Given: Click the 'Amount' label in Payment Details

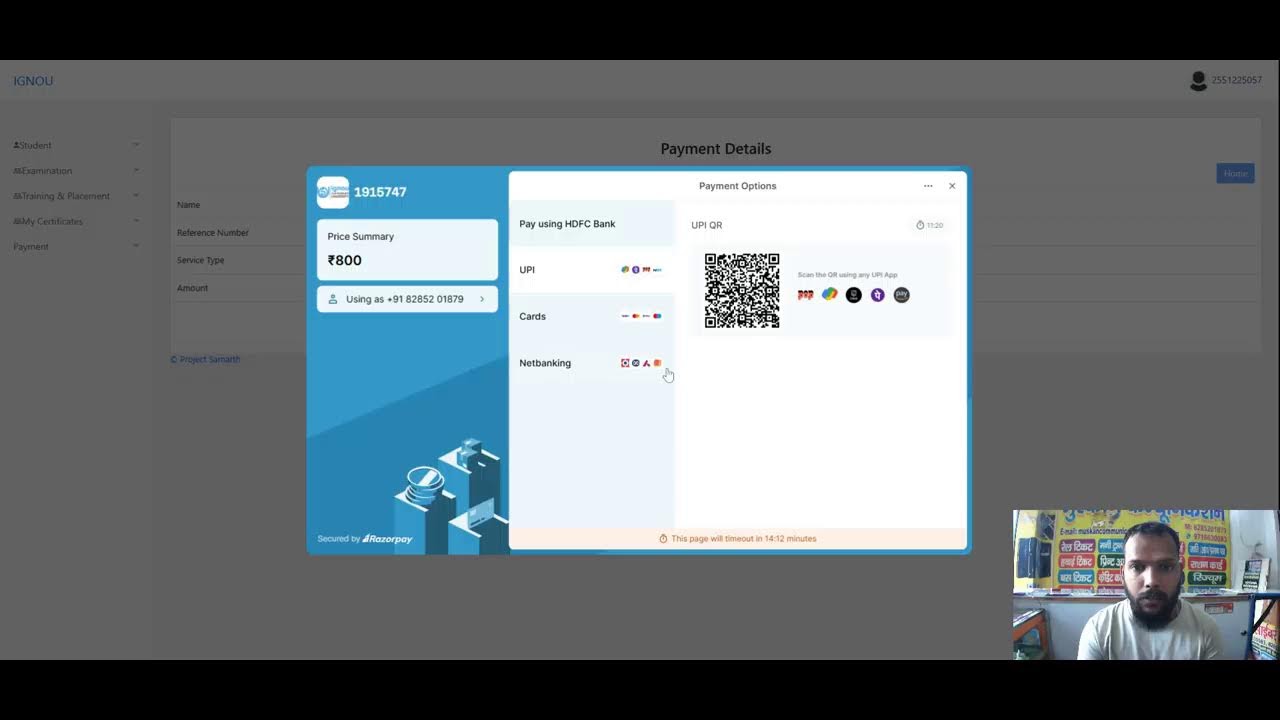Looking at the screenshot, I should (x=192, y=288).
